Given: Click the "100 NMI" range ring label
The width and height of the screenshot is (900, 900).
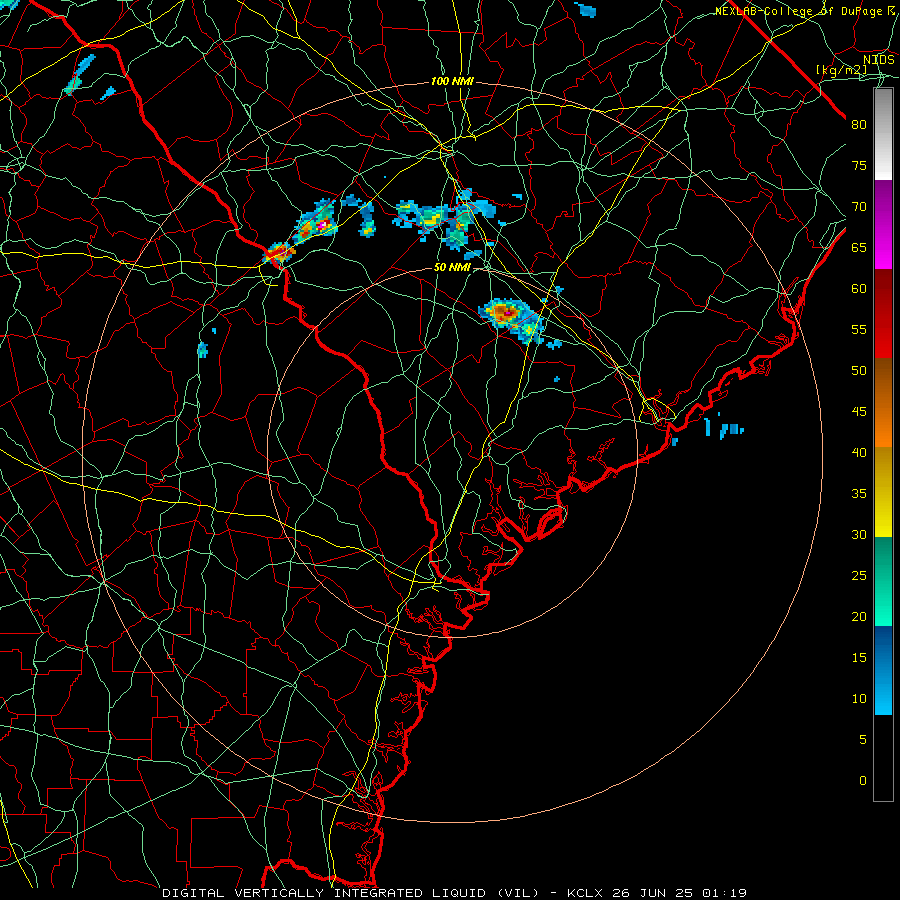Looking at the screenshot, I should coord(452,82).
